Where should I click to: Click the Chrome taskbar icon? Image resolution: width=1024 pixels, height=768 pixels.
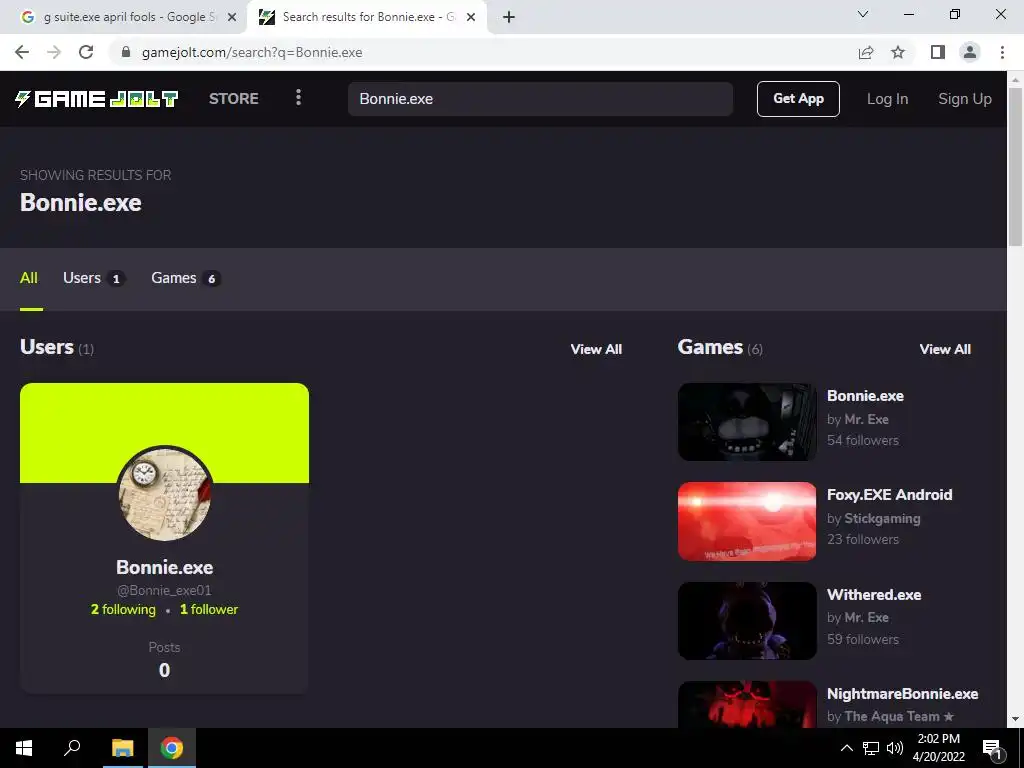172,748
